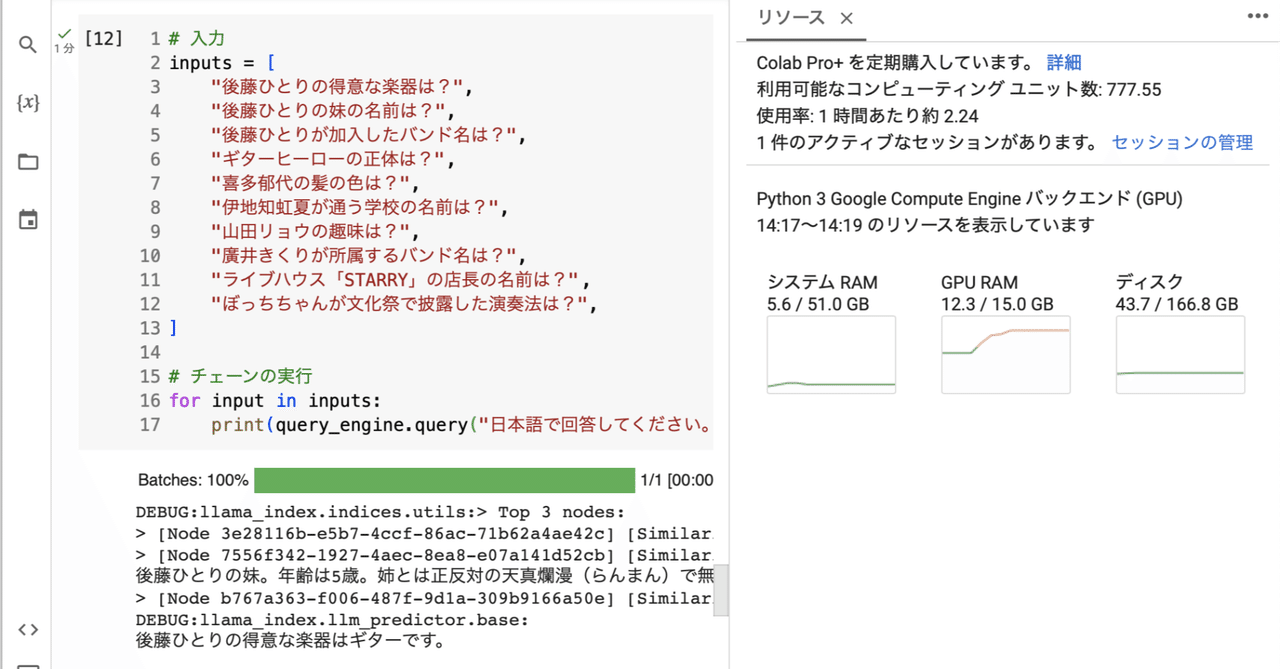This screenshot has height=669, width=1280.
Task: Open the 詳細 link
Action: click(x=1064, y=63)
